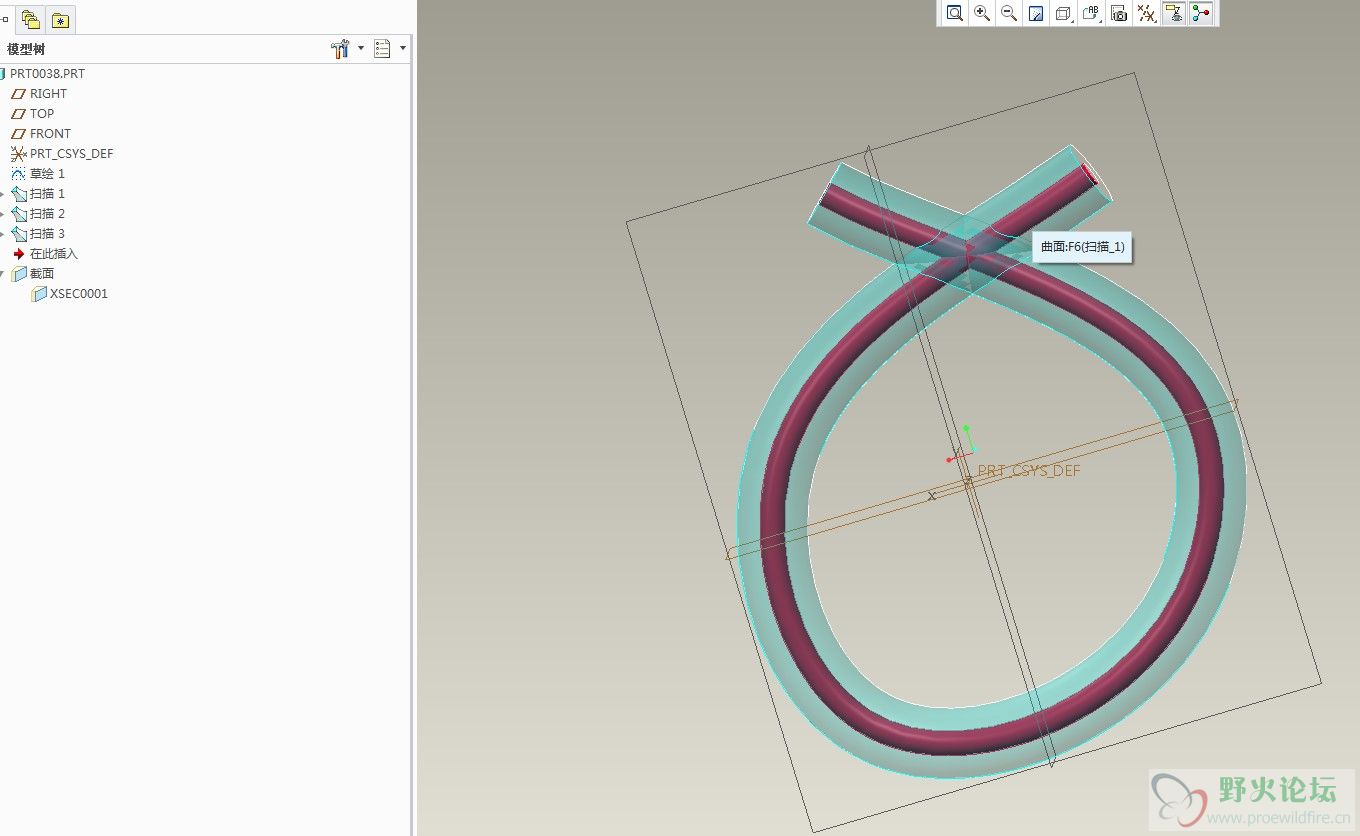The height and width of the screenshot is (836, 1360).
Task: Open the Settings dropdown arrow
Action: click(x=360, y=48)
